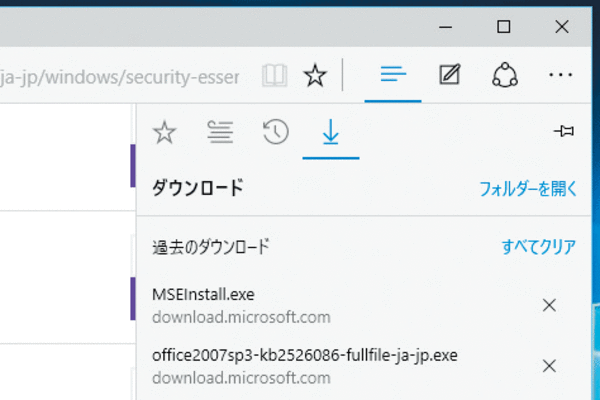Open Reading view book icon

click(x=275, y=75)
